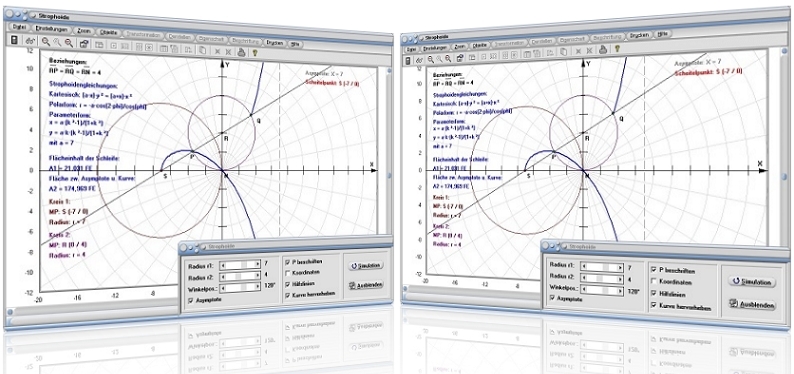Enable 'Koordinaten' checkbox in right control panel
This screenshot has height=374, width=794.
pos(654,281)
